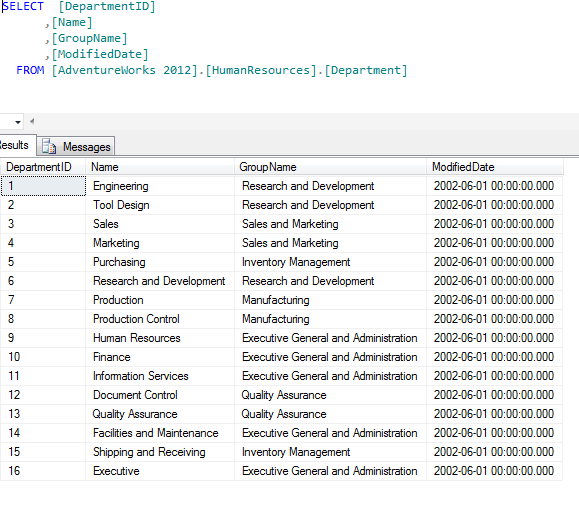The image size is (579, 506).
Task: Click the Messages tab page icon
Action: pos(48,146)
